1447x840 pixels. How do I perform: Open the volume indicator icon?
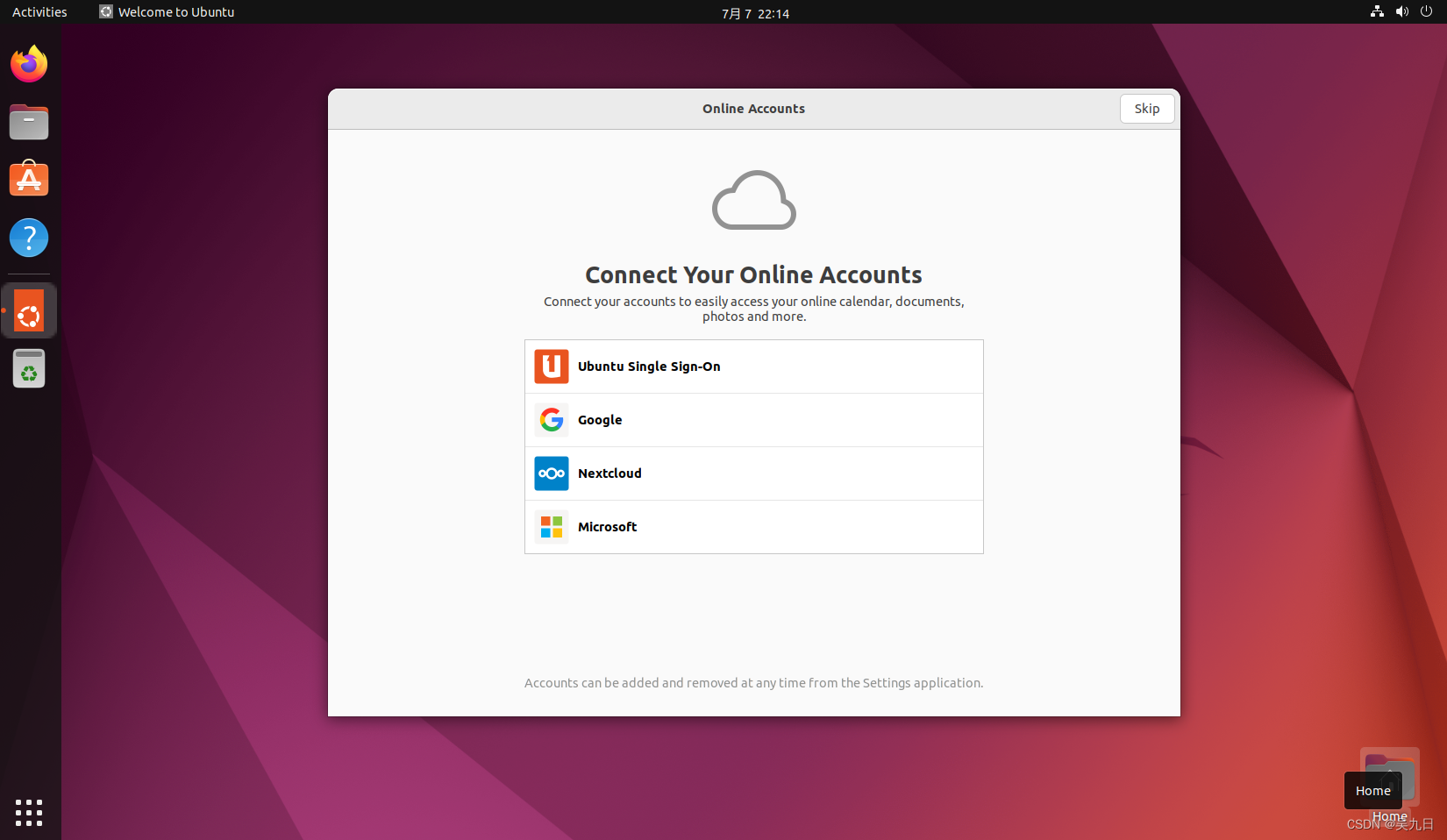[x=1402, y=11]
